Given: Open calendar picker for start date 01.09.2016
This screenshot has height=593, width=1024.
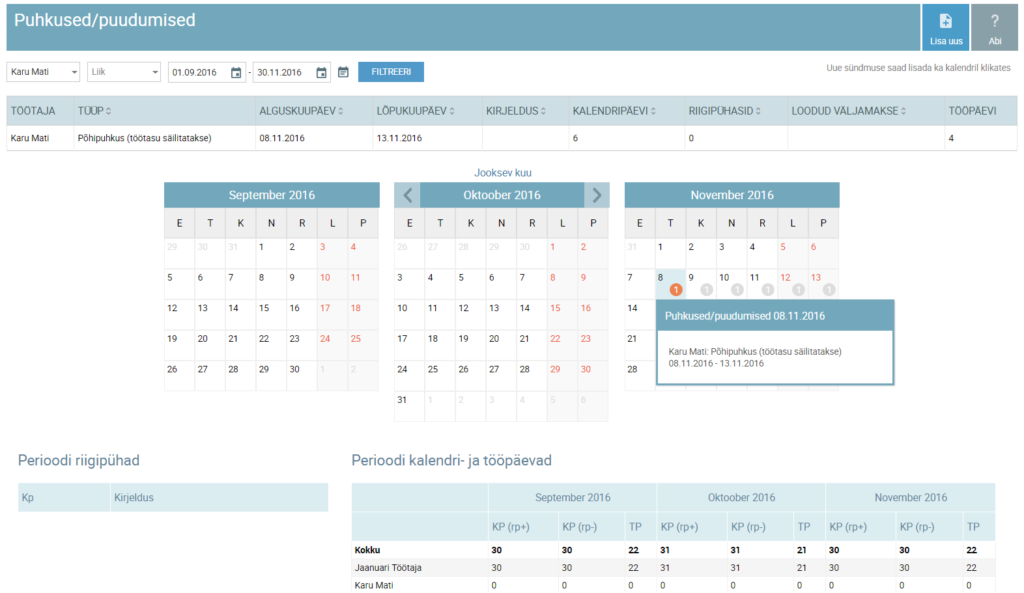Looking at the screenshot, I should (236, 72).
